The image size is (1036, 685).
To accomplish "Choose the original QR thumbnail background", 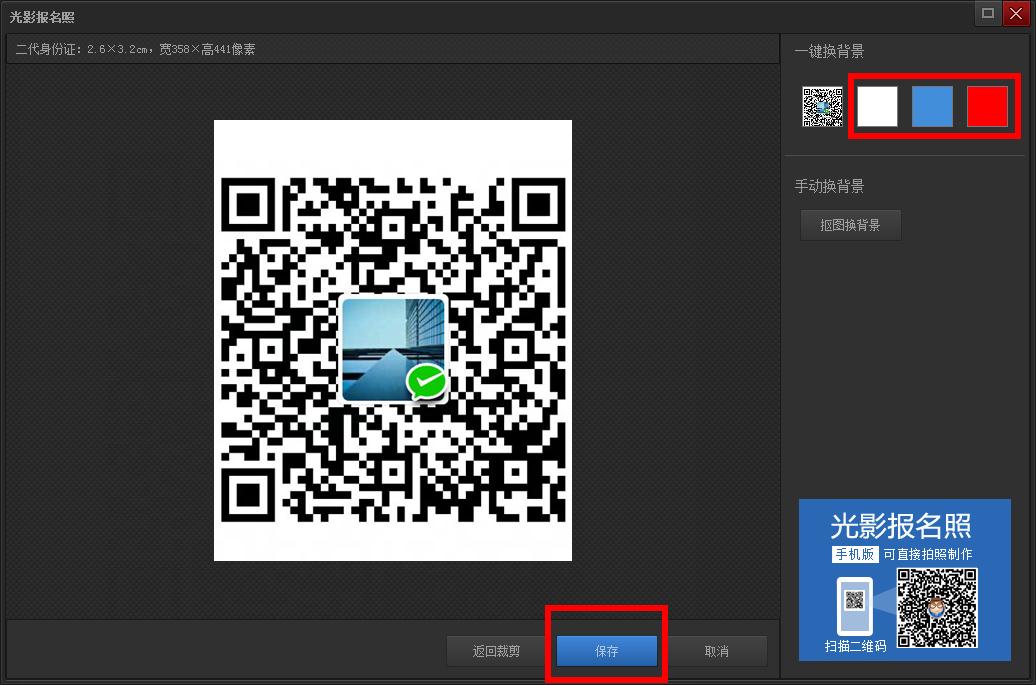I will pyautogui.click(x=823, y=106).
